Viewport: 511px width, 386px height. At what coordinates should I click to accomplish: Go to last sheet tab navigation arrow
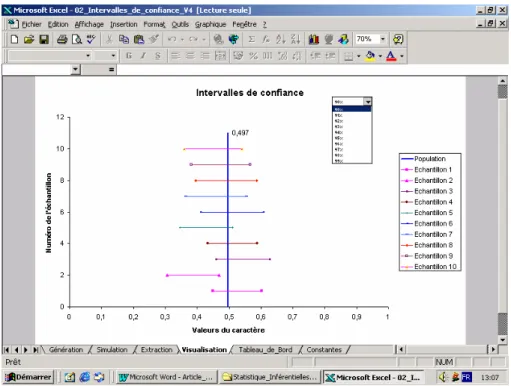pyautogui.click(x=36, y=350)
